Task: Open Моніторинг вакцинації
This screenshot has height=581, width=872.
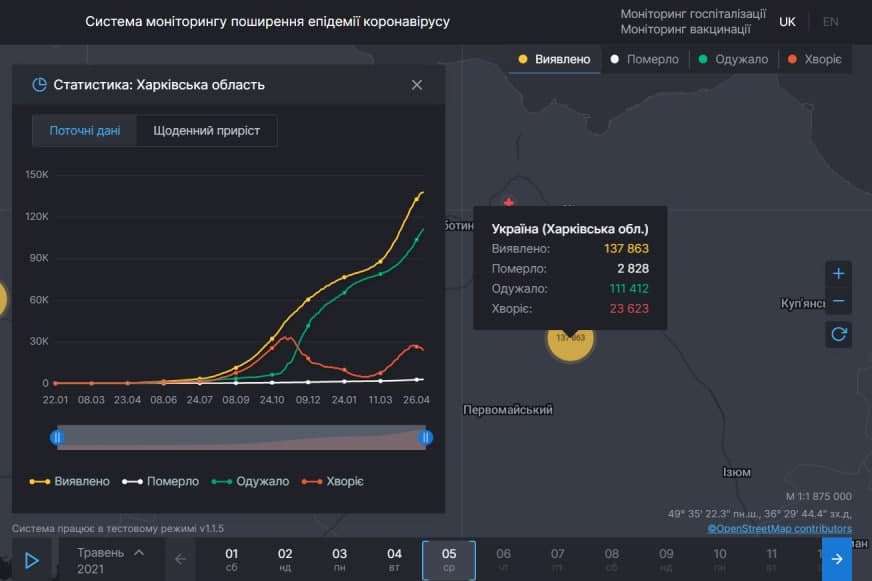Action: pyautogui.click(x=684, y=28)
